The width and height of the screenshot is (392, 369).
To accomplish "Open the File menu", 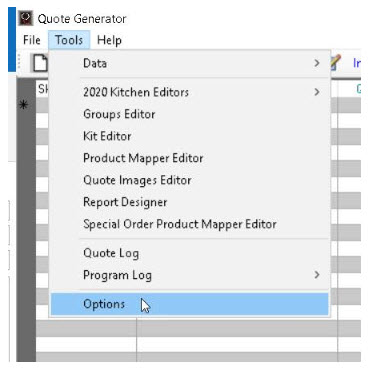I will point(32,40).
